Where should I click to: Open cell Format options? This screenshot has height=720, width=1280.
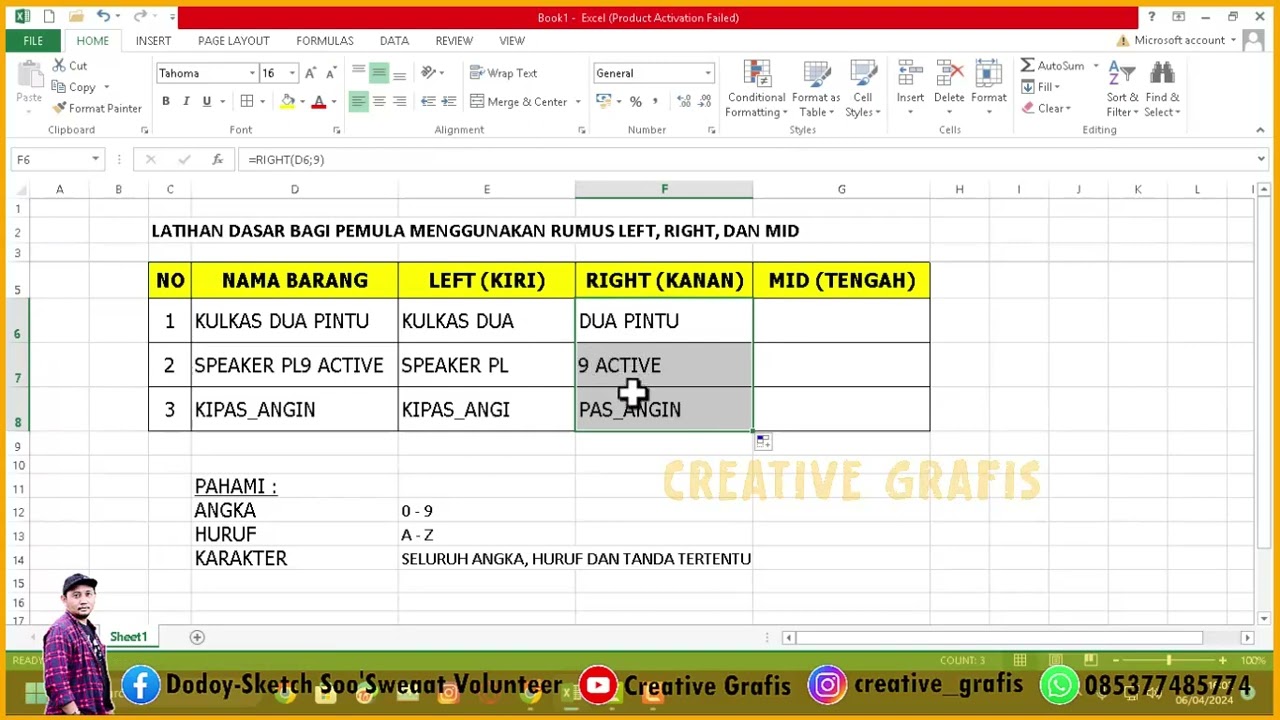point(988,85)
